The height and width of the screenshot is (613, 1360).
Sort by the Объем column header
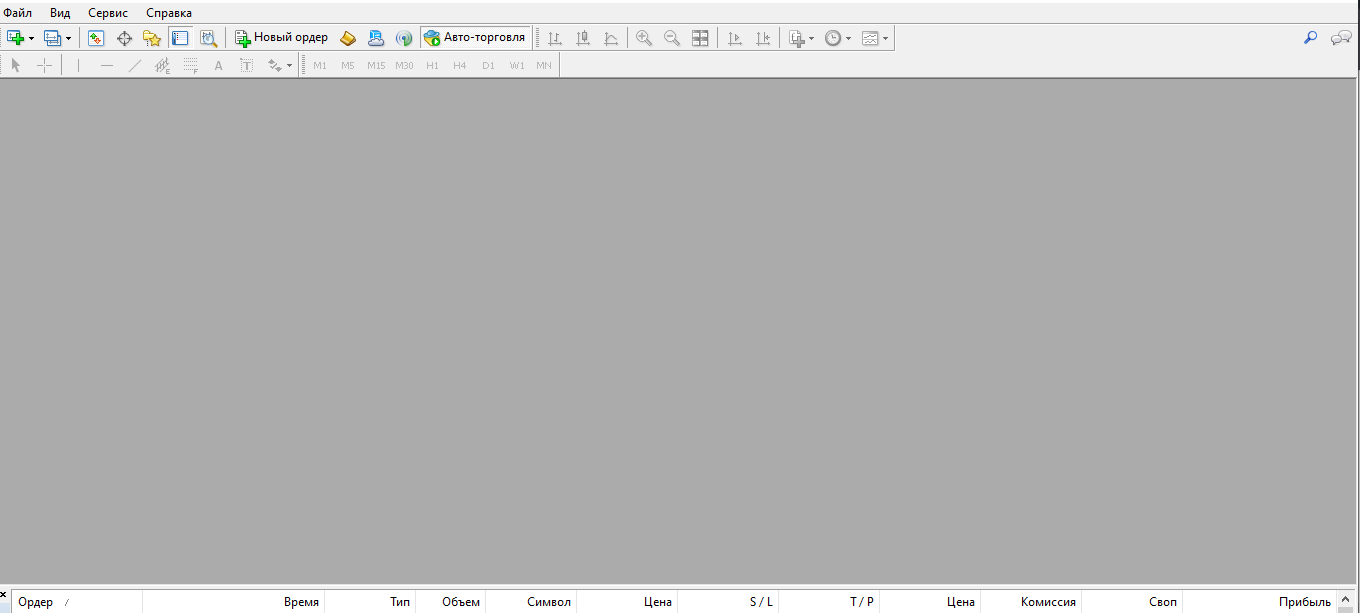point(450,602)
